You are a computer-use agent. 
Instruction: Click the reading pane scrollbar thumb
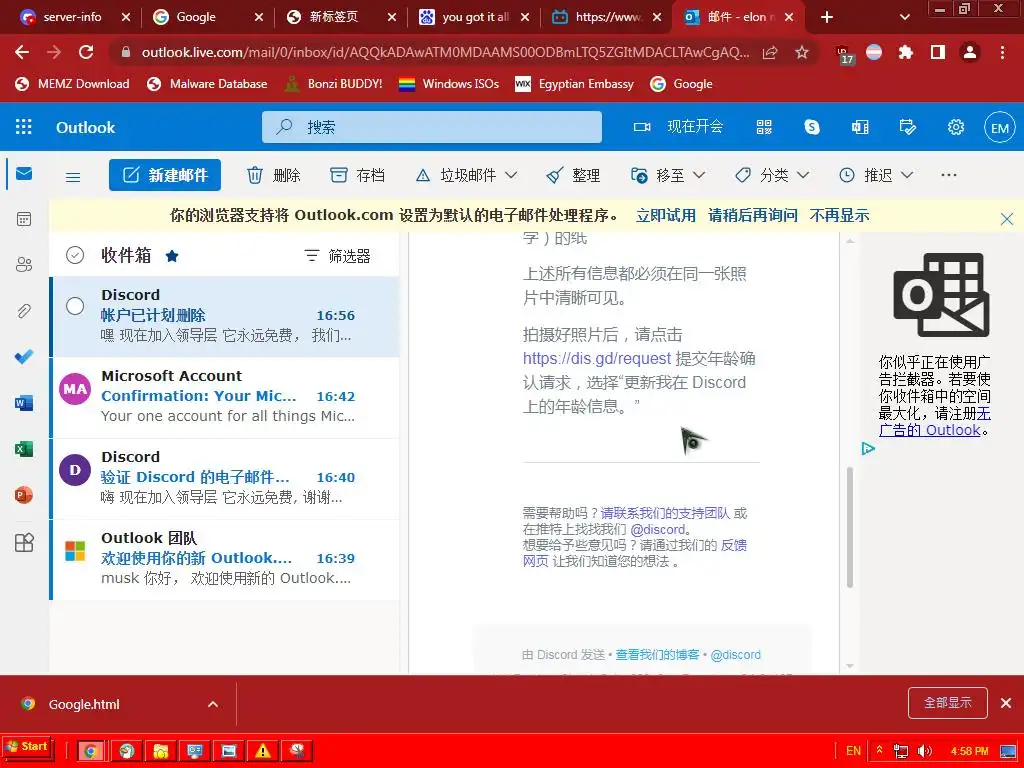click(850, 527)
